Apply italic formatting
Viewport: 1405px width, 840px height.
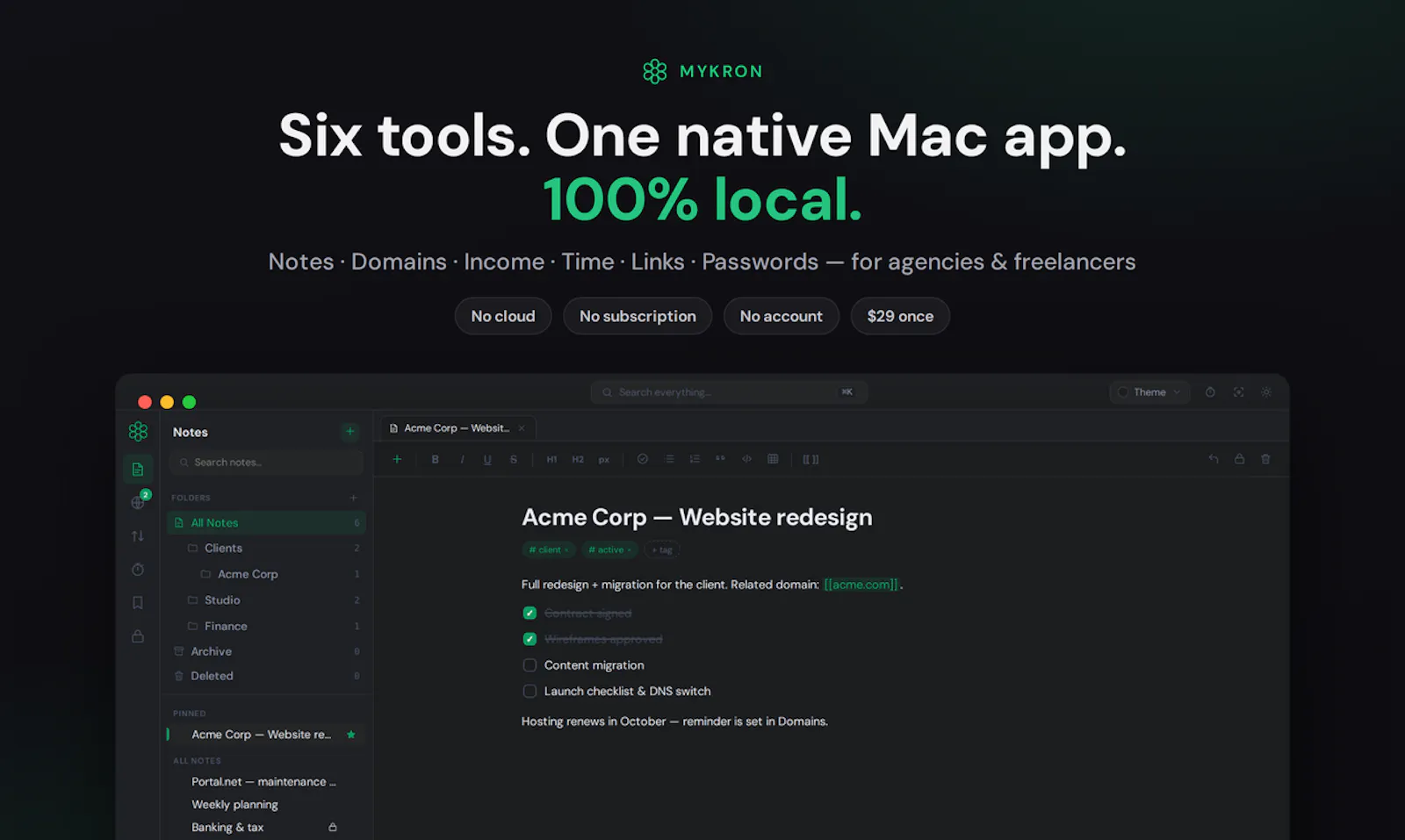pyautogui.click(x=462, y=459)
